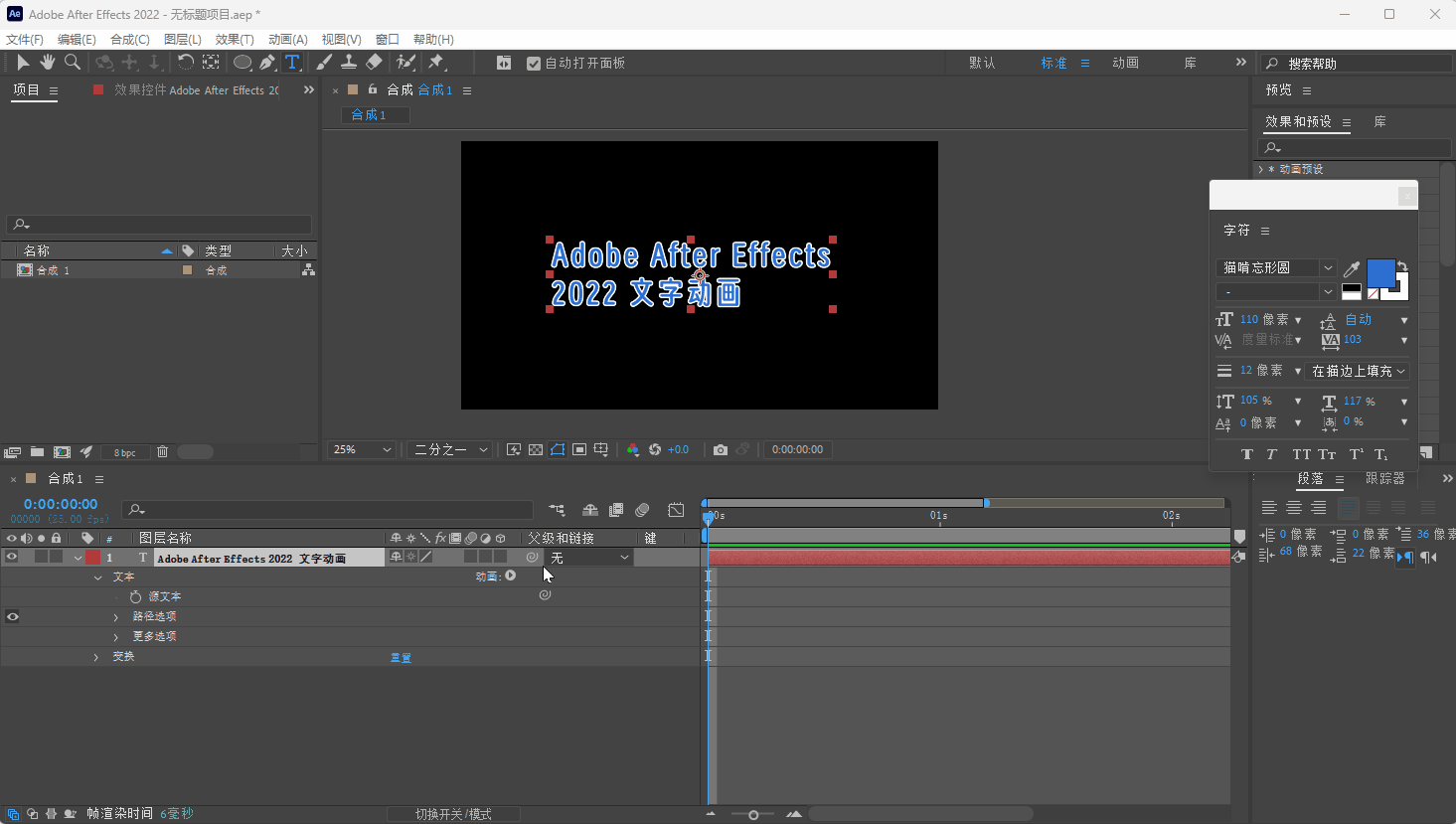Open the stroke fill order dropdown
1456x824 pixels.
coord(1359,371)
